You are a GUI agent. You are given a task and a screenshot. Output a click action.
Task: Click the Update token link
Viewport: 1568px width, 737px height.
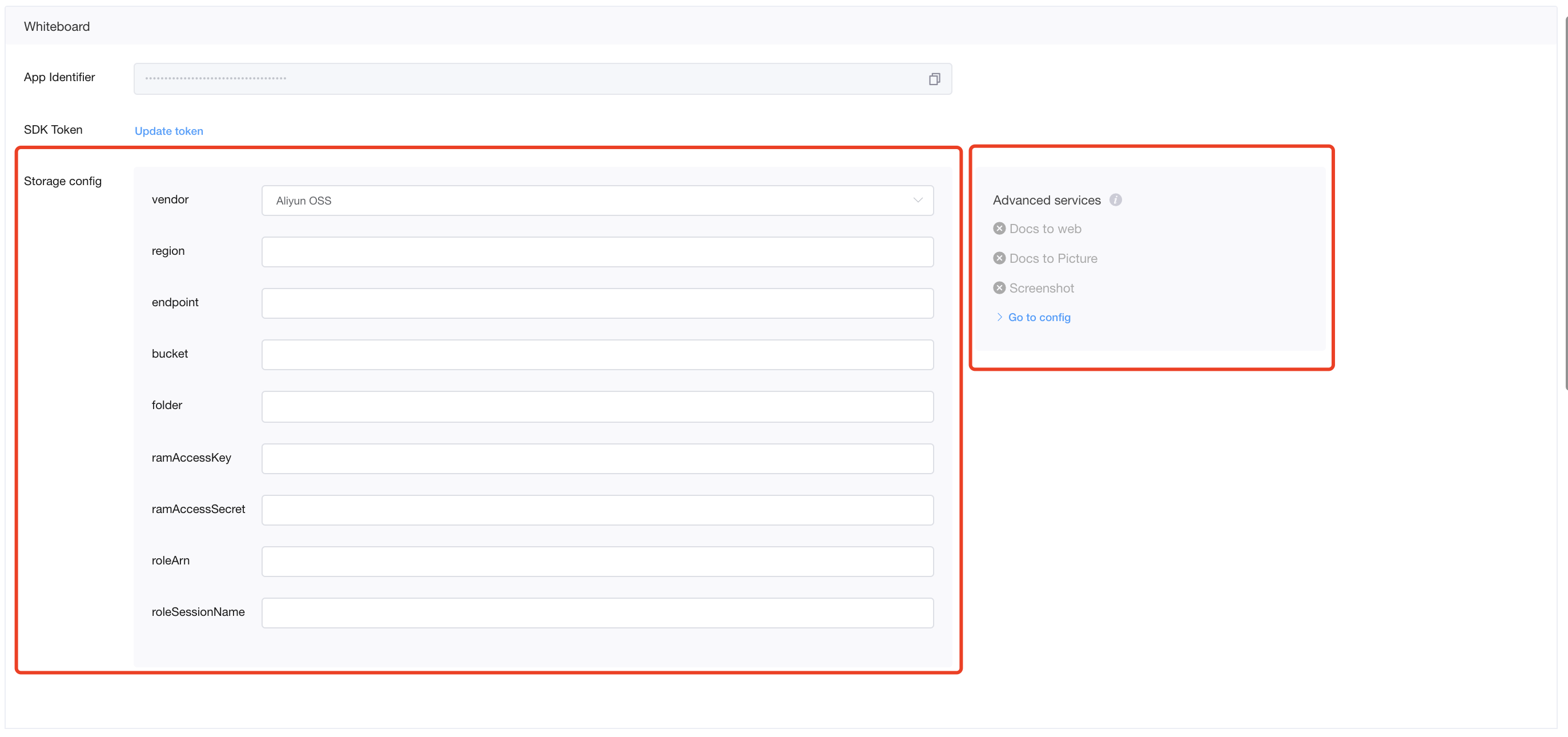[168, 131]
